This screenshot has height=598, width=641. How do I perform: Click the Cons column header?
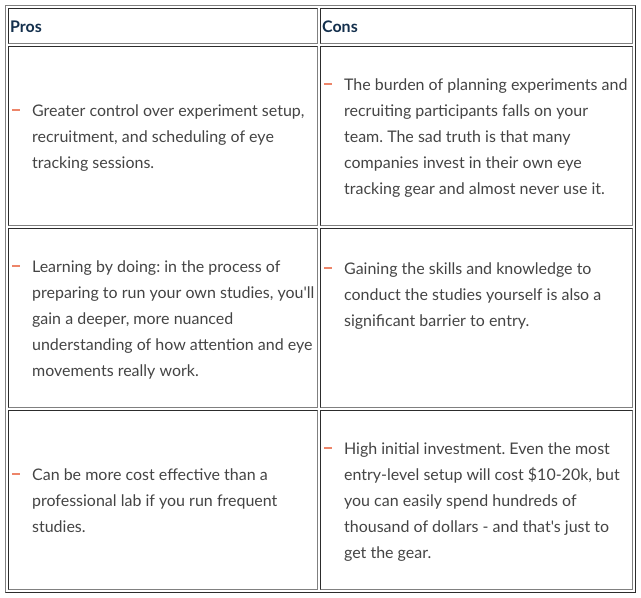pos(339,27)
